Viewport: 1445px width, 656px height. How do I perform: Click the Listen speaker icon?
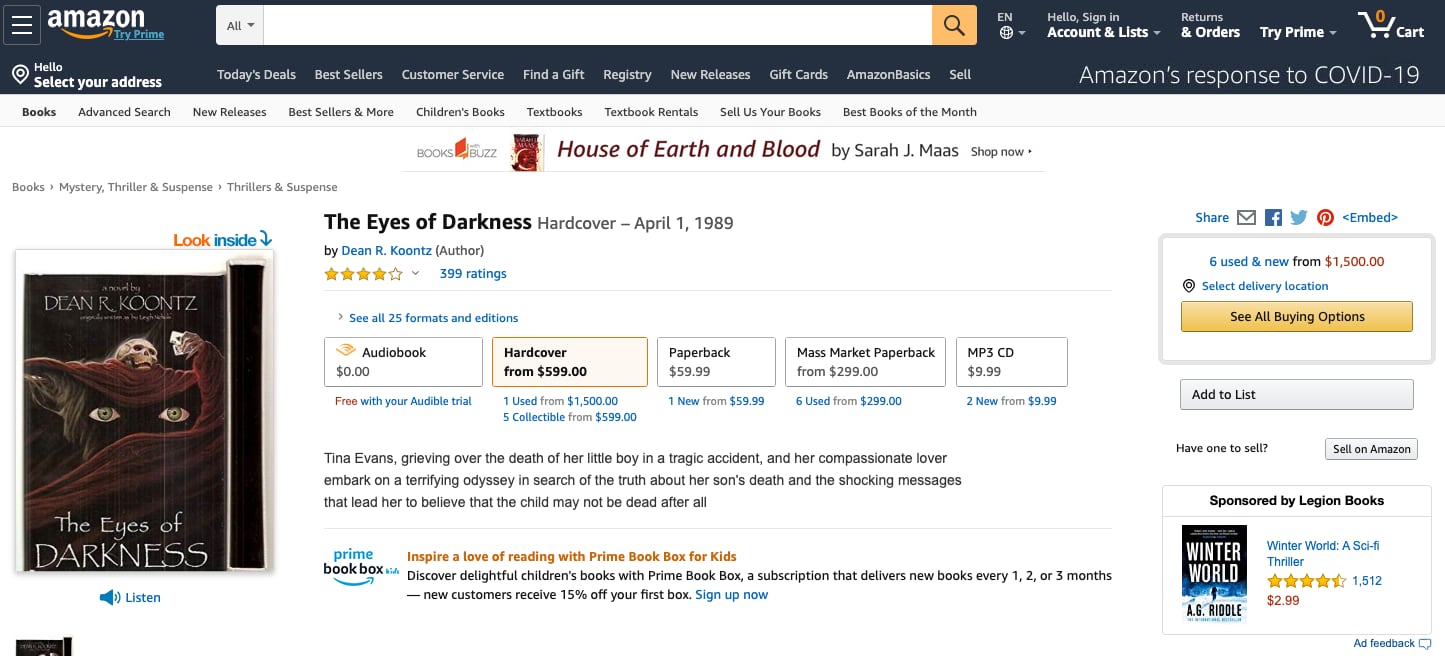[109, 597]
